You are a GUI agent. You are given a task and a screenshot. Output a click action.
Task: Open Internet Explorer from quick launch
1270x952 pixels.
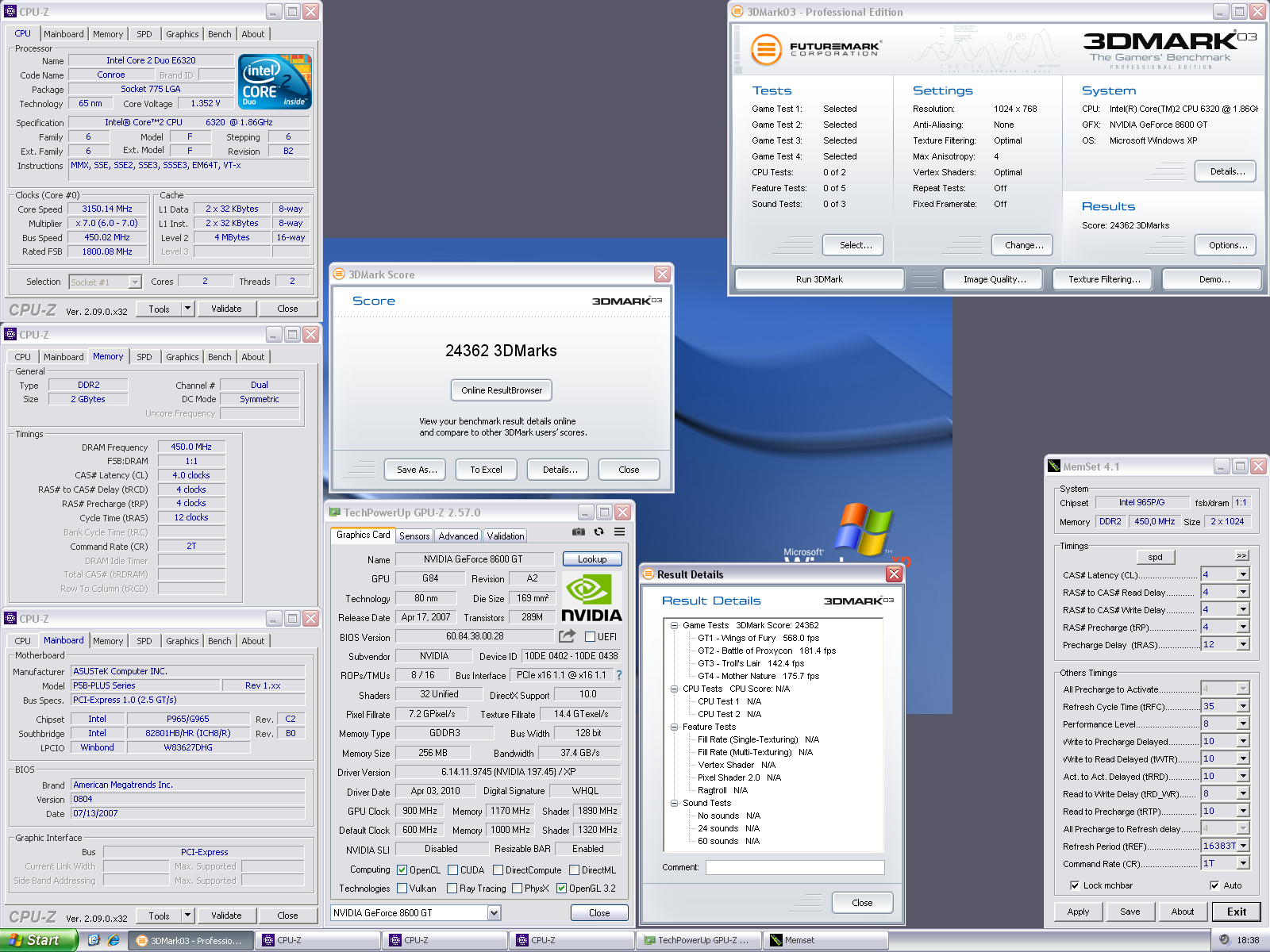click(114, 940)
